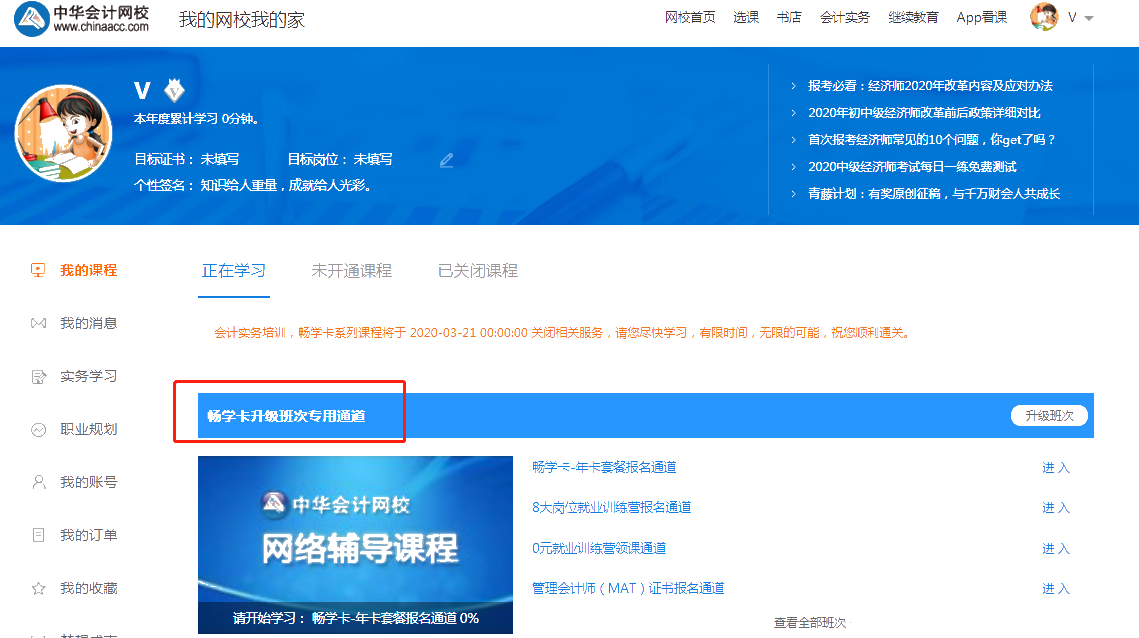Viewport: 1139px width, 638px height.
Task: Click 进入 for 0元就业训练营领课通道
Action: (x=1055, y=549)
